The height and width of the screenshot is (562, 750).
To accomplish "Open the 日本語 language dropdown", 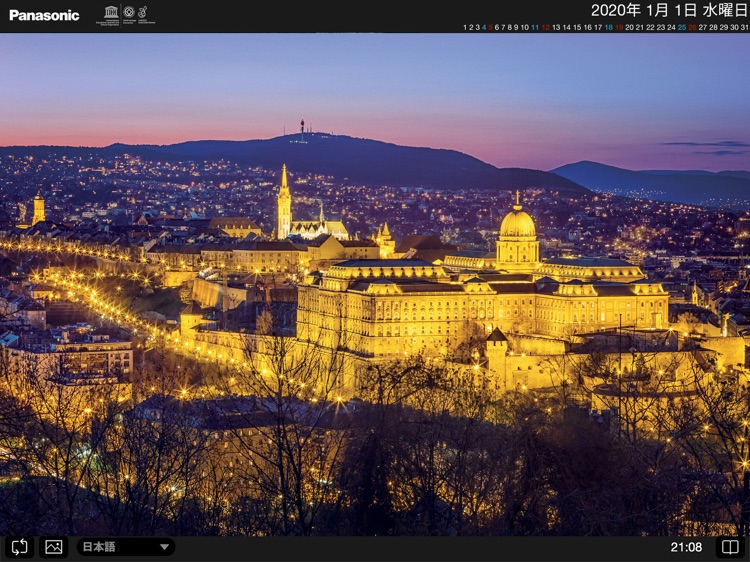I will point(126,547).
